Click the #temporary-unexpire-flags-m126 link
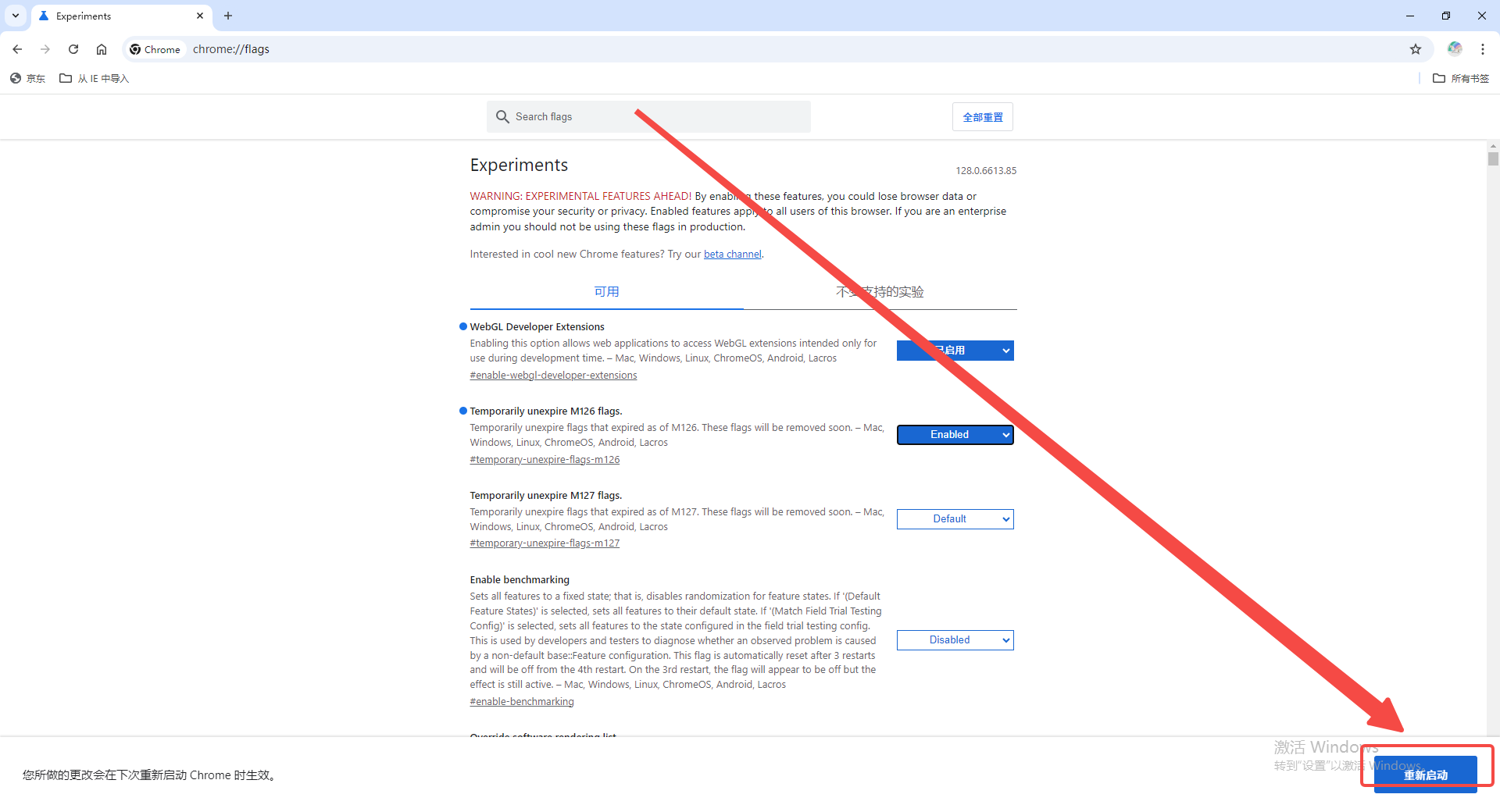This screenshot has width=1500, height=812. pos(545,460)
